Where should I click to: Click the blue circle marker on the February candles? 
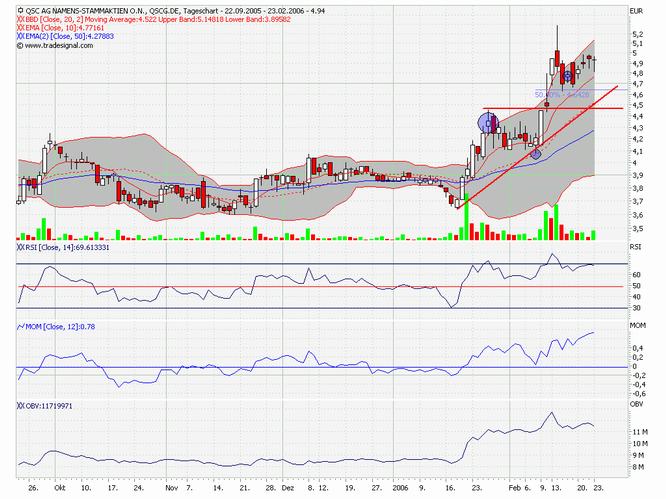pyautogui.click(x=567, y=77)
